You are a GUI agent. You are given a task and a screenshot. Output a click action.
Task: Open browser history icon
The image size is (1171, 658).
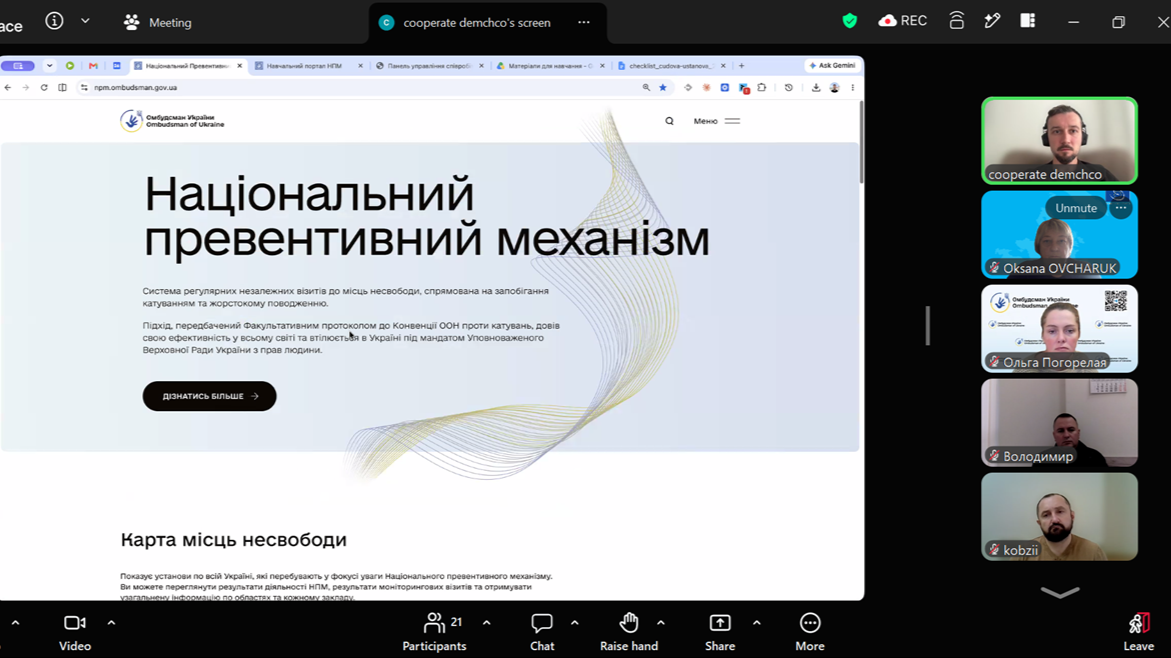[x=789, y=87]
